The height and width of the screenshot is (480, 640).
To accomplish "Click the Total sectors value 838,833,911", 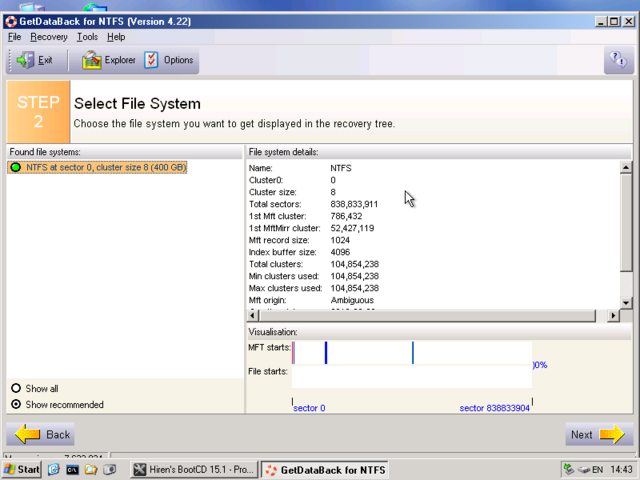I will [x=354, y=204].
